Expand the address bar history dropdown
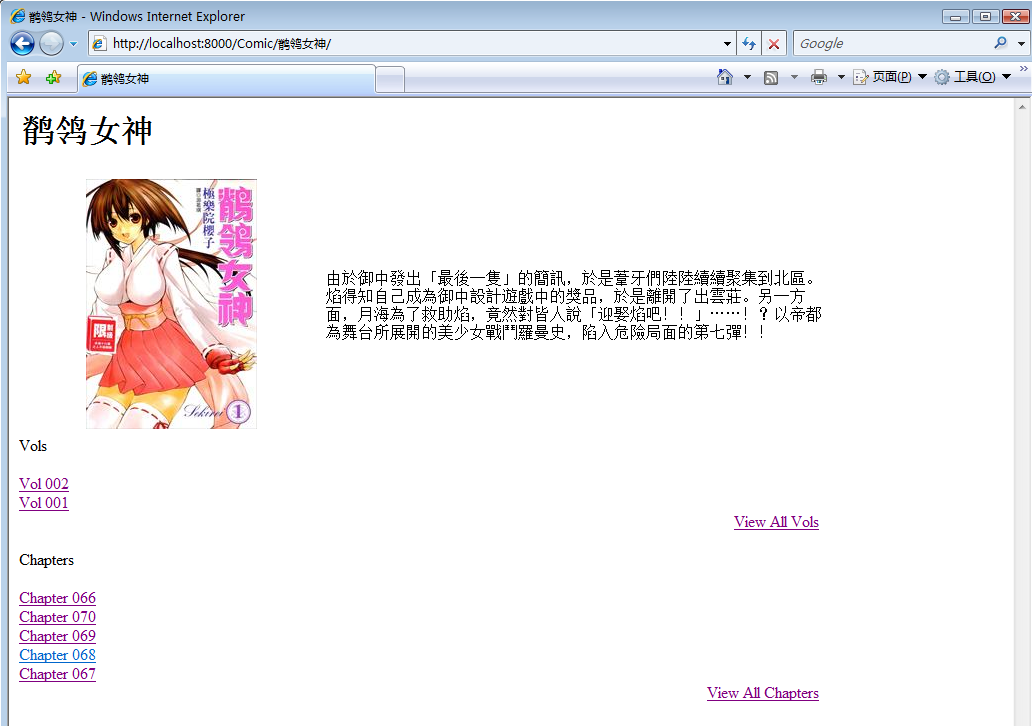This screenshot has height=726, width=1032. coord(727,44)
